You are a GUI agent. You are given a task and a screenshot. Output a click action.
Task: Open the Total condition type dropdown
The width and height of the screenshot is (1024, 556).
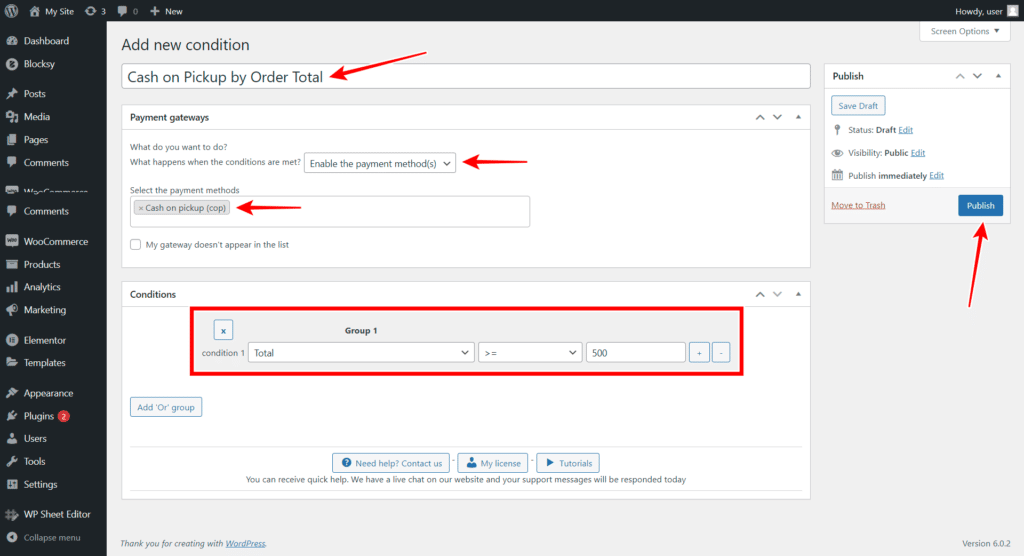(x=361, y=353)
